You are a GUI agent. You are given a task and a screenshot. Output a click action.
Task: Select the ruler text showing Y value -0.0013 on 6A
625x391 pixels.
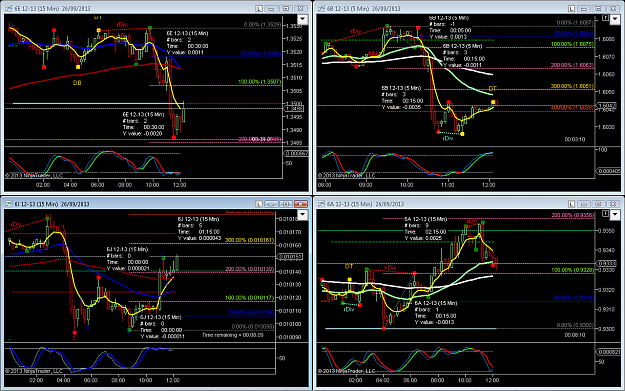[435, 312]
